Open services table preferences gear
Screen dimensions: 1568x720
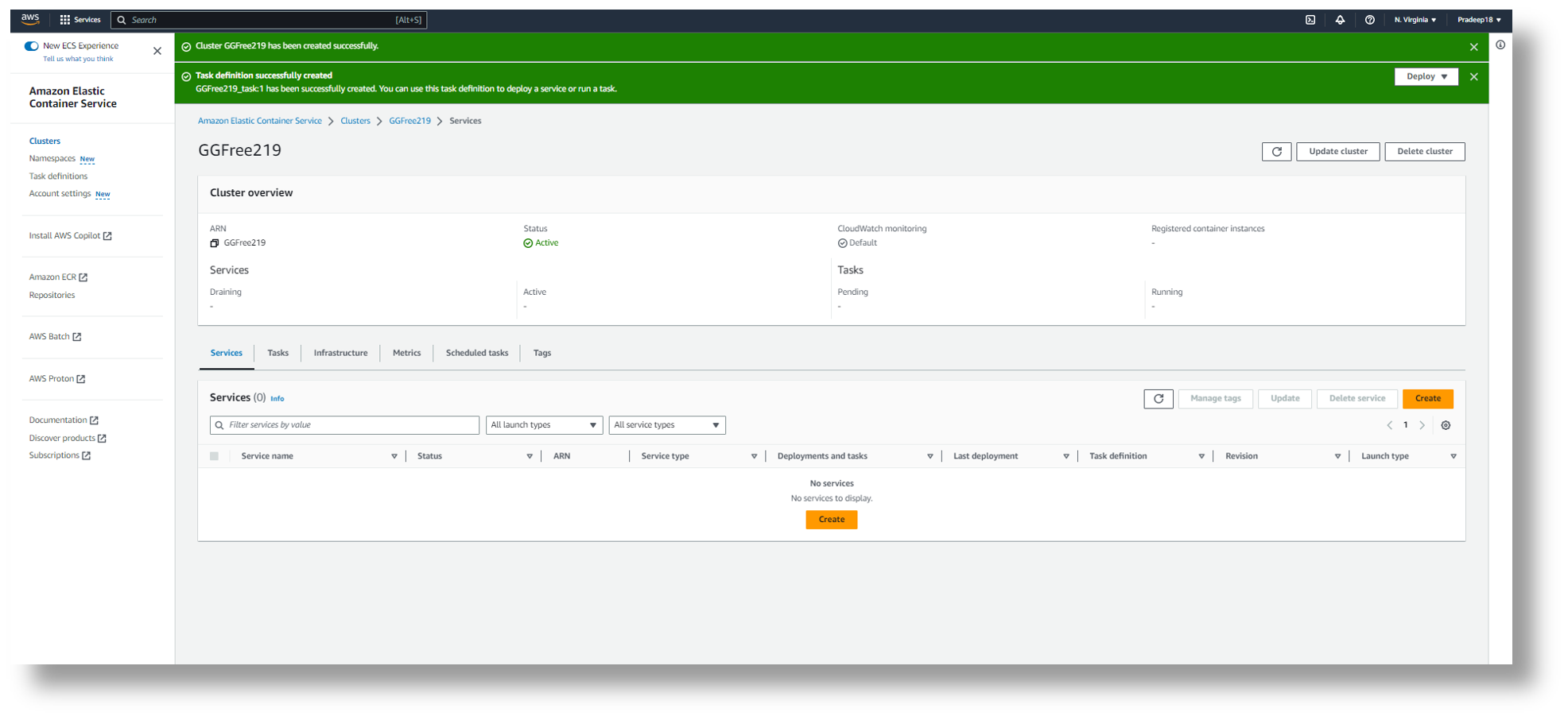tap(1446, 425)
